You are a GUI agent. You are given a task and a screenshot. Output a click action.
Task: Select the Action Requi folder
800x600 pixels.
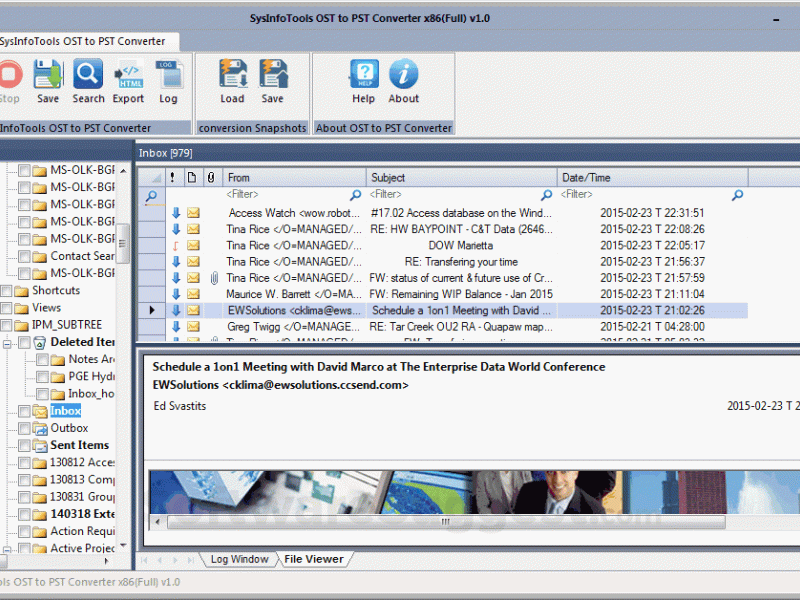(83, 531)
